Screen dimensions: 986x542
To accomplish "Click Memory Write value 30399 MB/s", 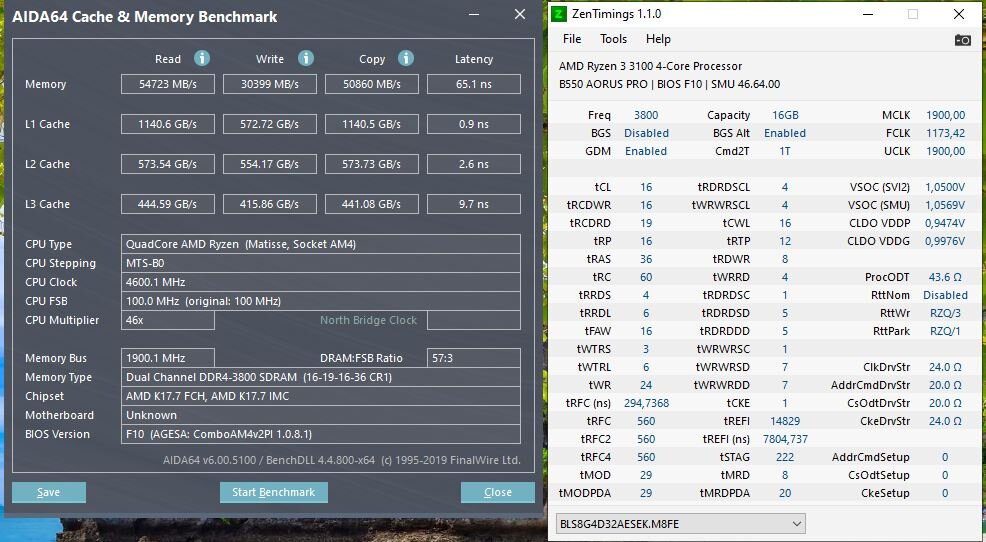I will pyautogui.click(x=270, y=84).
